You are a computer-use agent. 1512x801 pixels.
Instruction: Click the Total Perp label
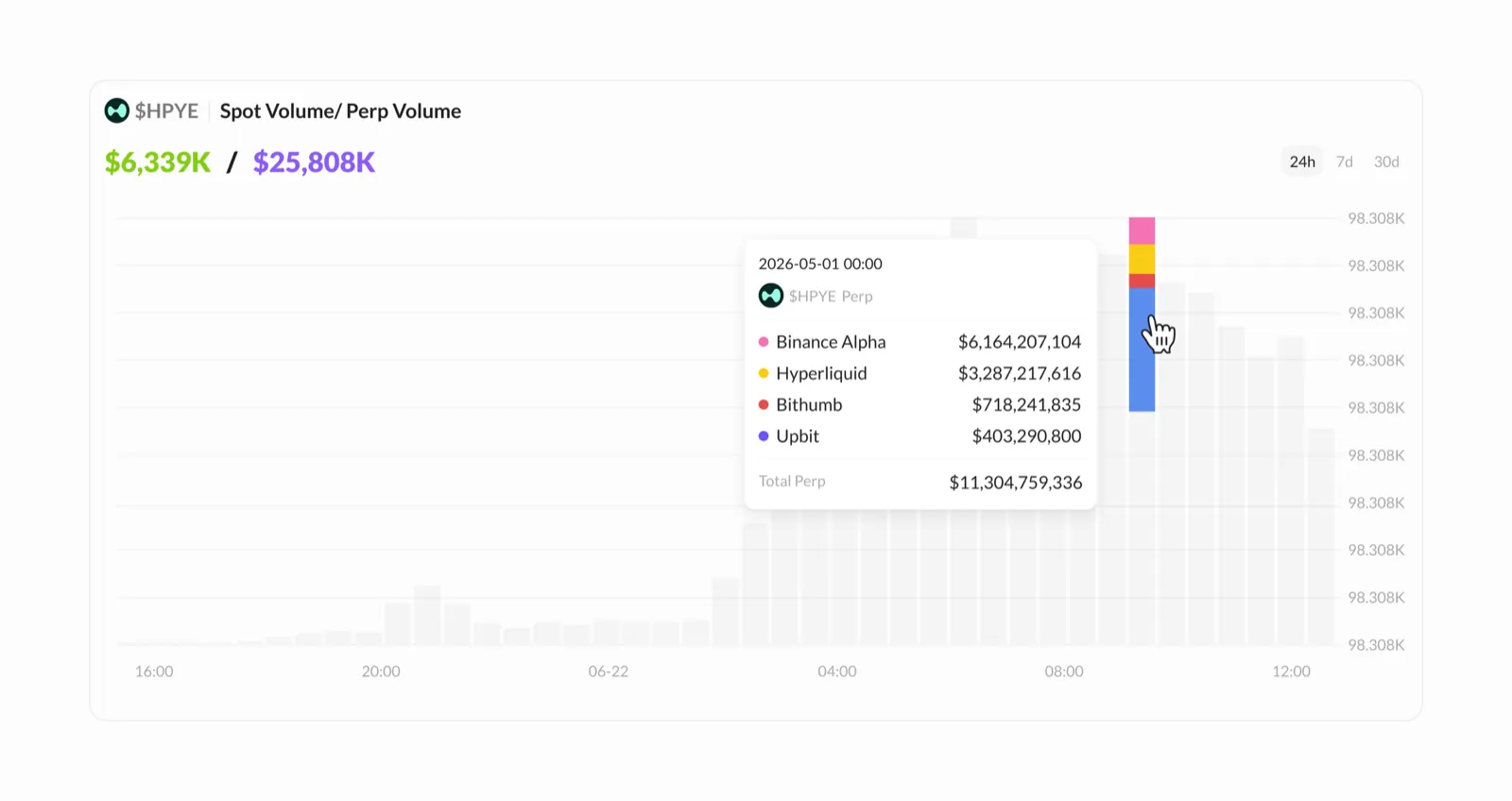click(x=792, y=481)
